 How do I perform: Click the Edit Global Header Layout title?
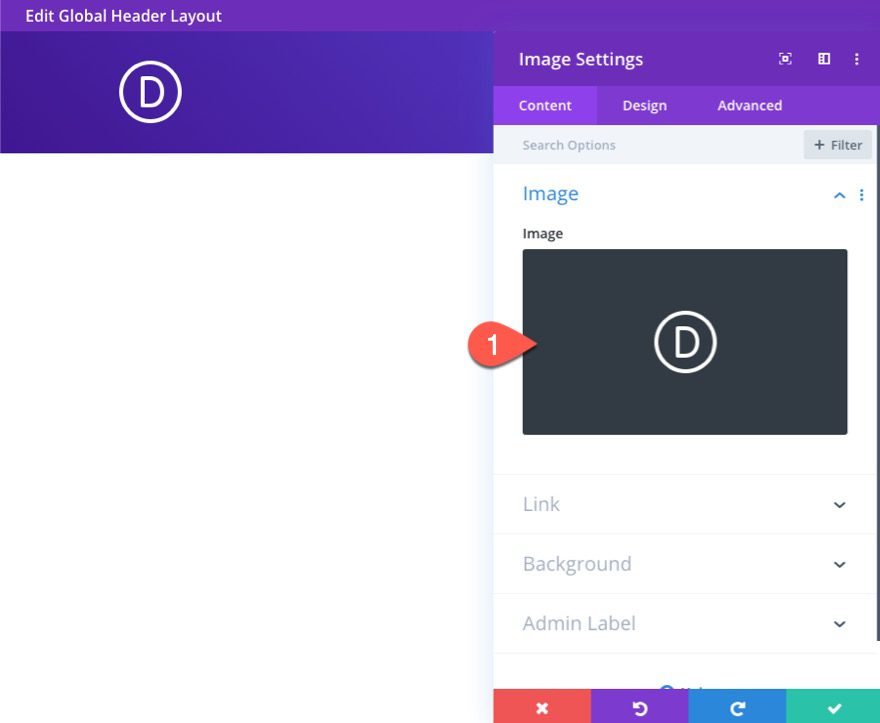[x=124, y=16]
